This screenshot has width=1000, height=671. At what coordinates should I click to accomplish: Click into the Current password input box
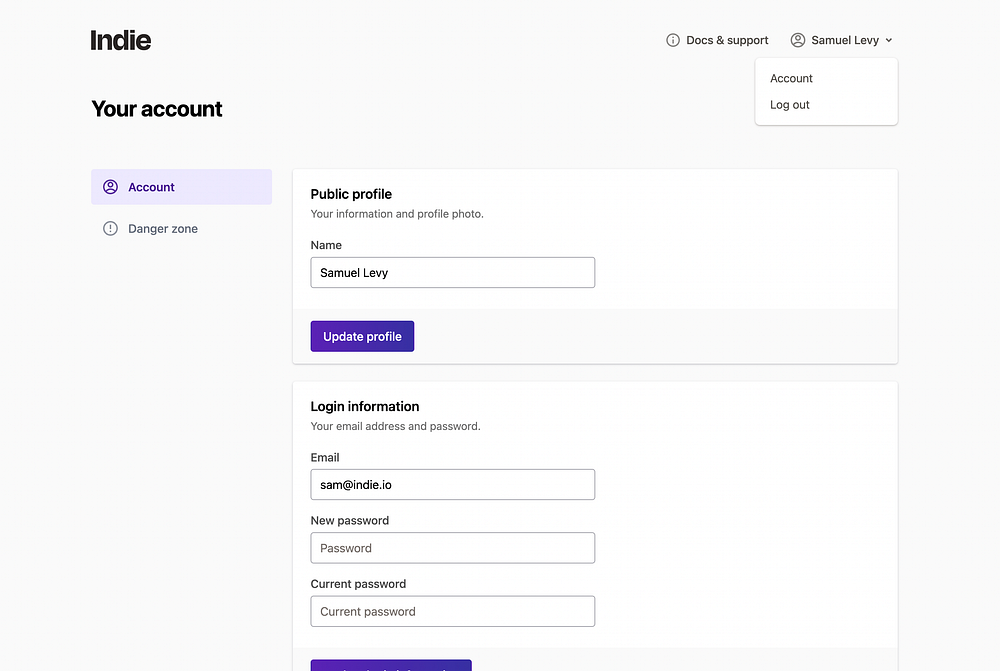(x=453, y=611)
